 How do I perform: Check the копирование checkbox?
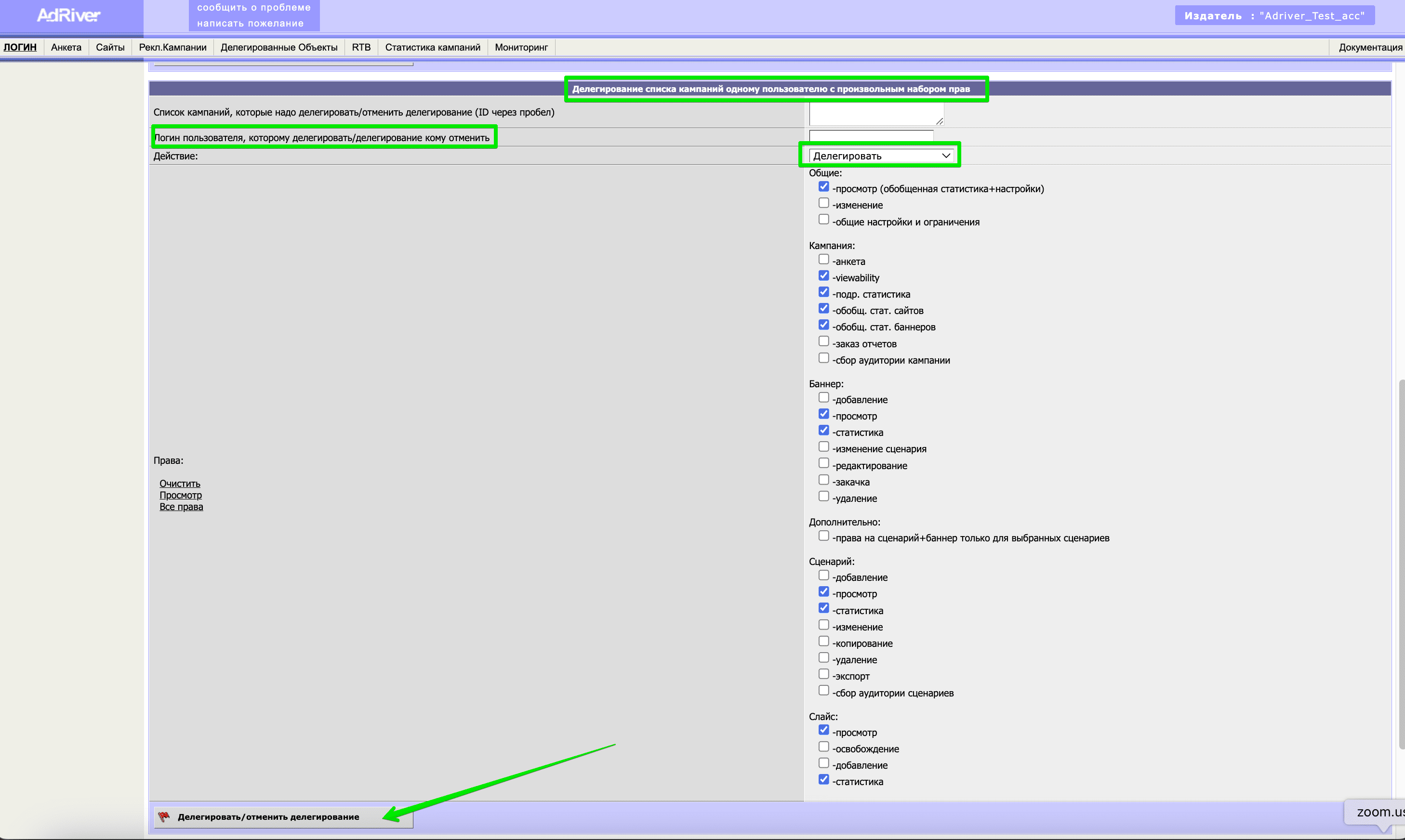[x=823, y=642]
